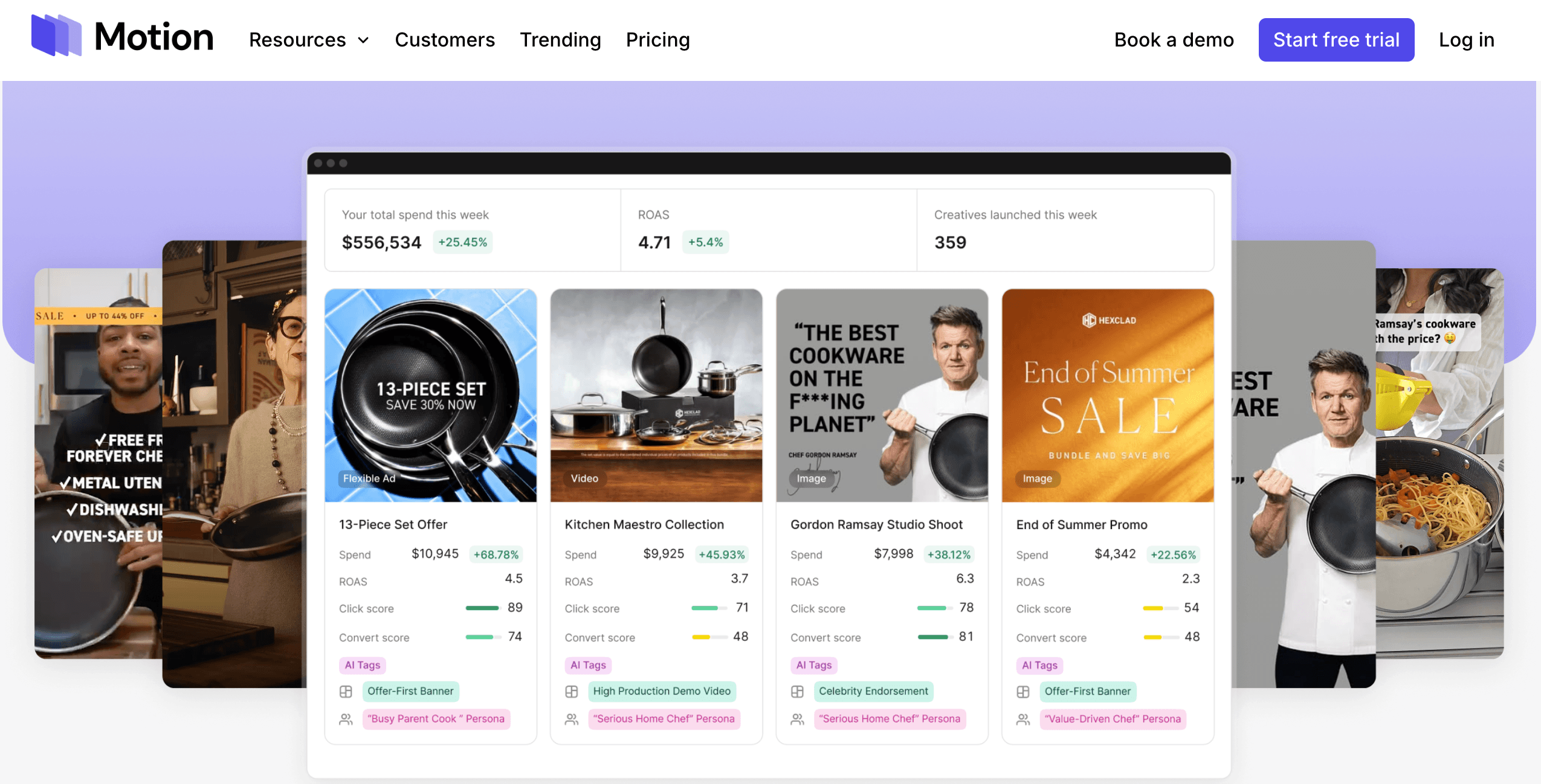Click the $10,945 spend amount
The width and height of the screenshot is (1541, 784).
point(435,554)
